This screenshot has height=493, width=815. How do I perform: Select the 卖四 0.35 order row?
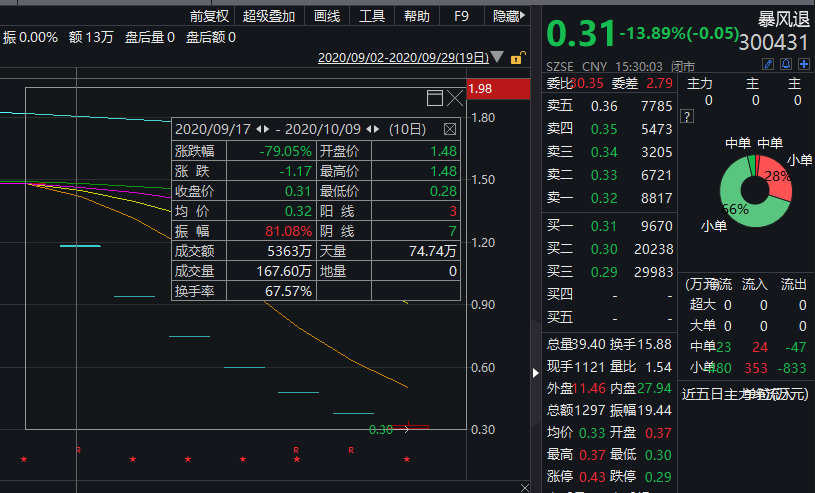(609, 129)
